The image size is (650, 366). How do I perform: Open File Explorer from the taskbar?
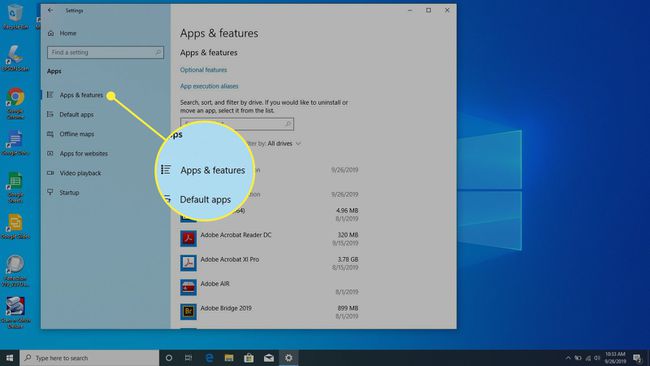point(229,358)
